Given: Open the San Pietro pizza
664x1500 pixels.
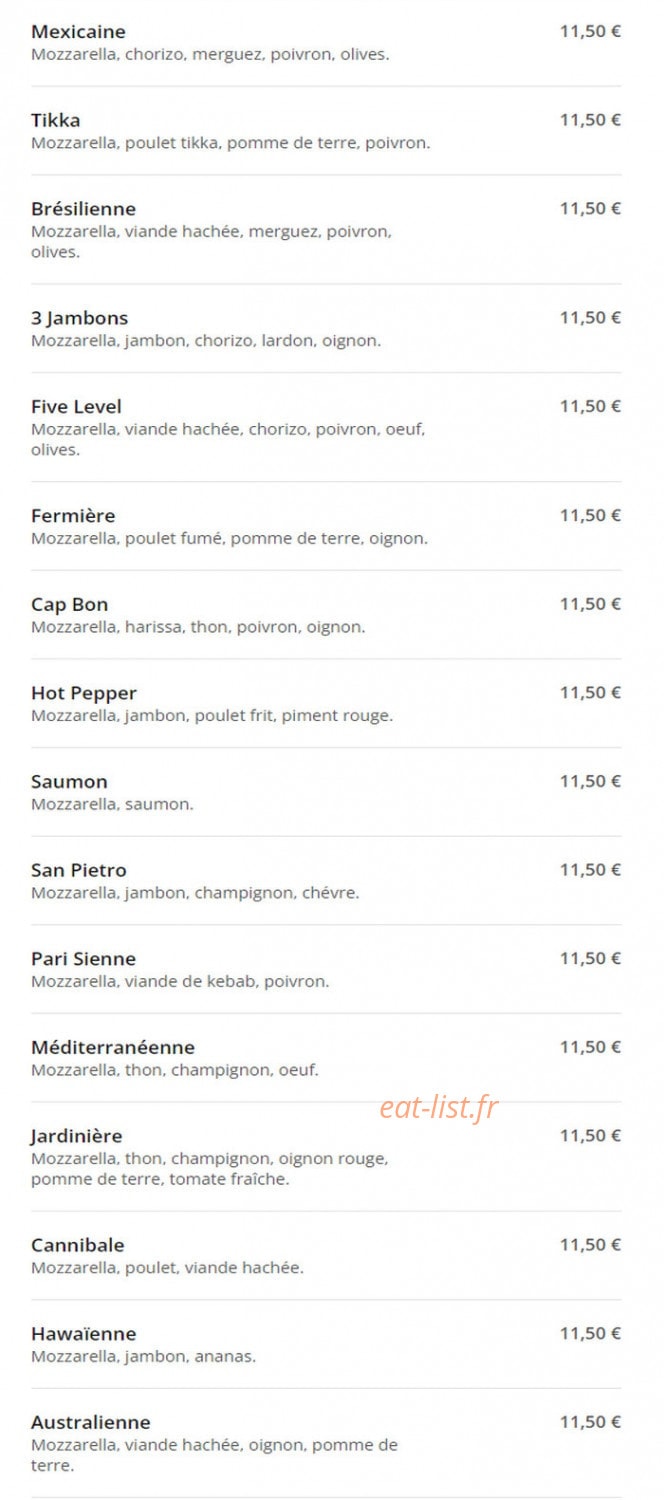Looking at the screenshot, I should 79,870.
